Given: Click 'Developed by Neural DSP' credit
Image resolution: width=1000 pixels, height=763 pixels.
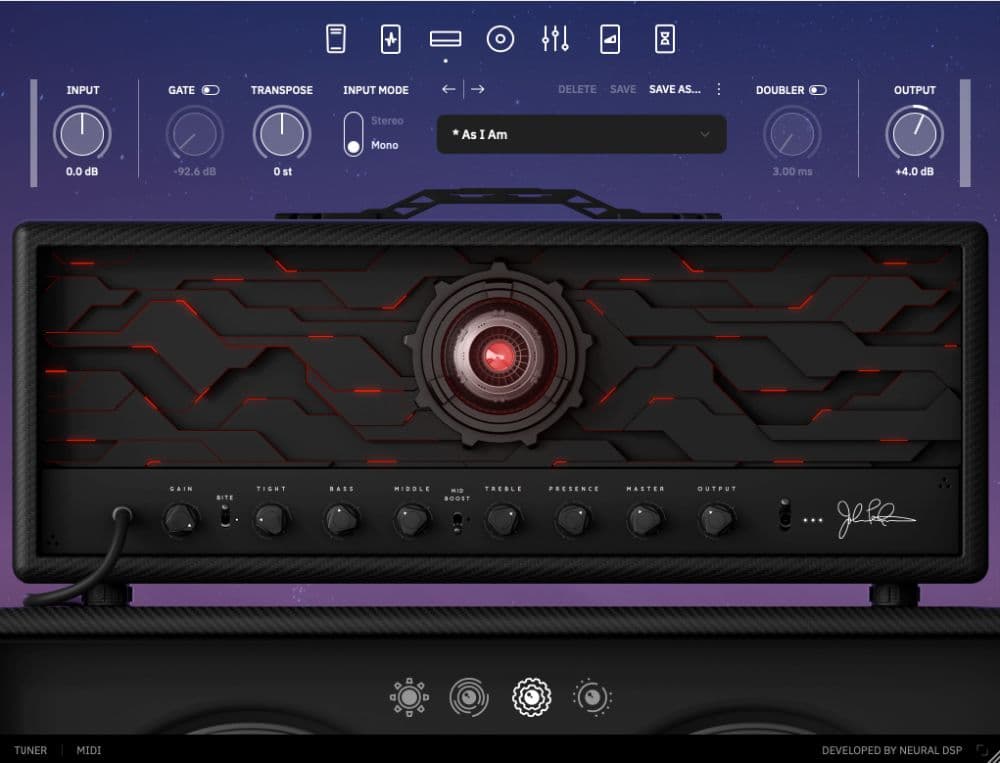Looking at the screenshot, I should click(x=892, y=750).
